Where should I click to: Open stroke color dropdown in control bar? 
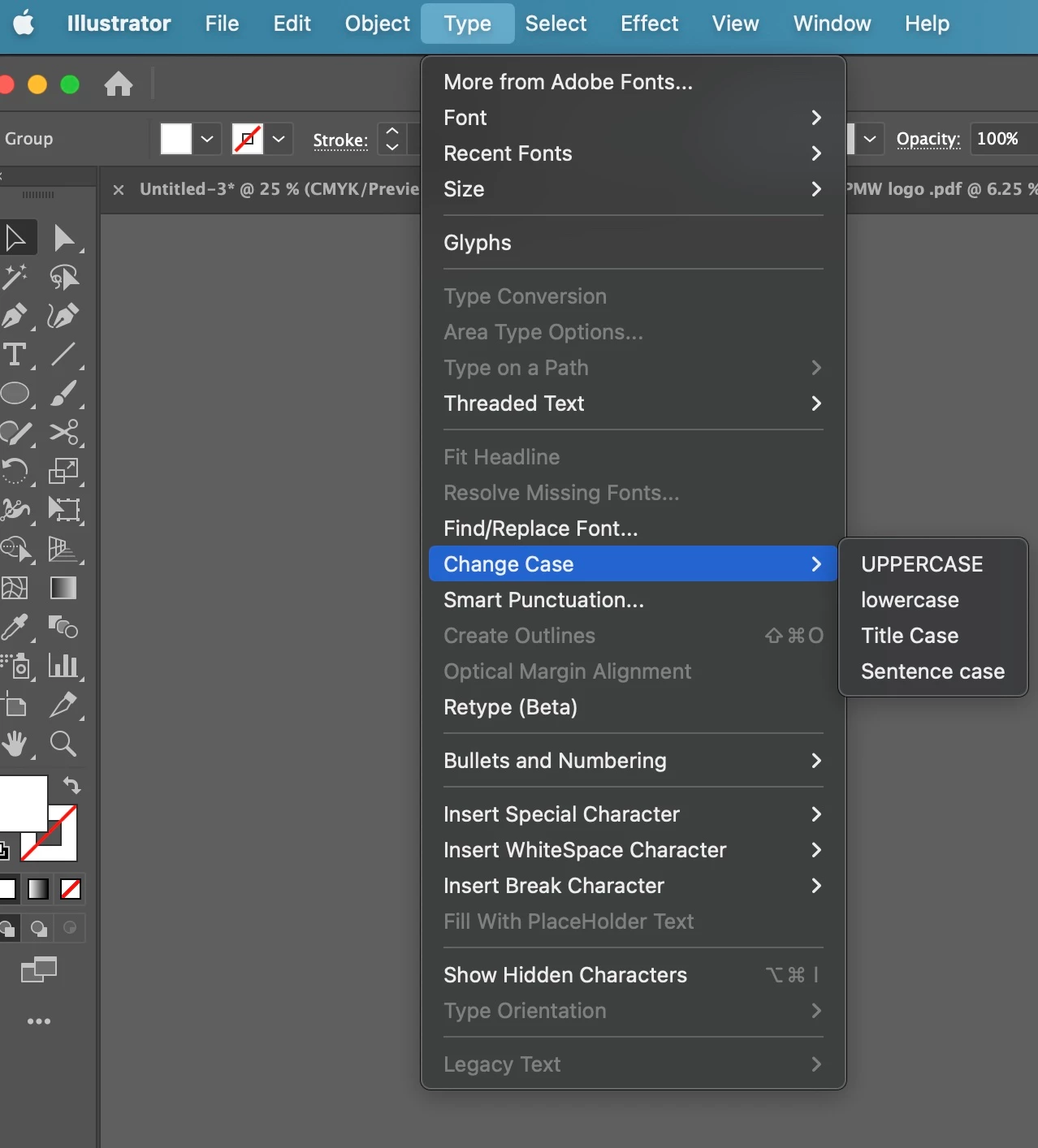[x=279, y=139]
